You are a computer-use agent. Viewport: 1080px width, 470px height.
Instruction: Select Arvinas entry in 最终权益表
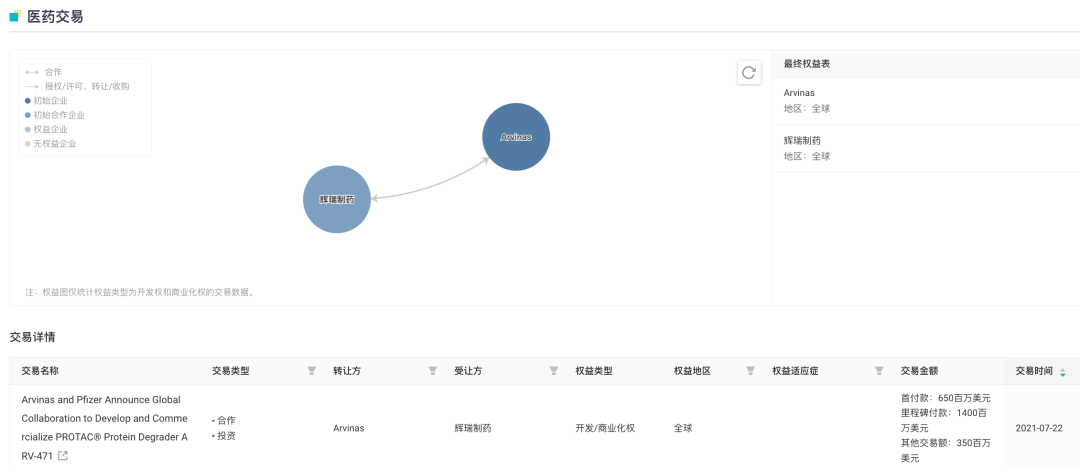pyautogui.click(x=926, y=101)
